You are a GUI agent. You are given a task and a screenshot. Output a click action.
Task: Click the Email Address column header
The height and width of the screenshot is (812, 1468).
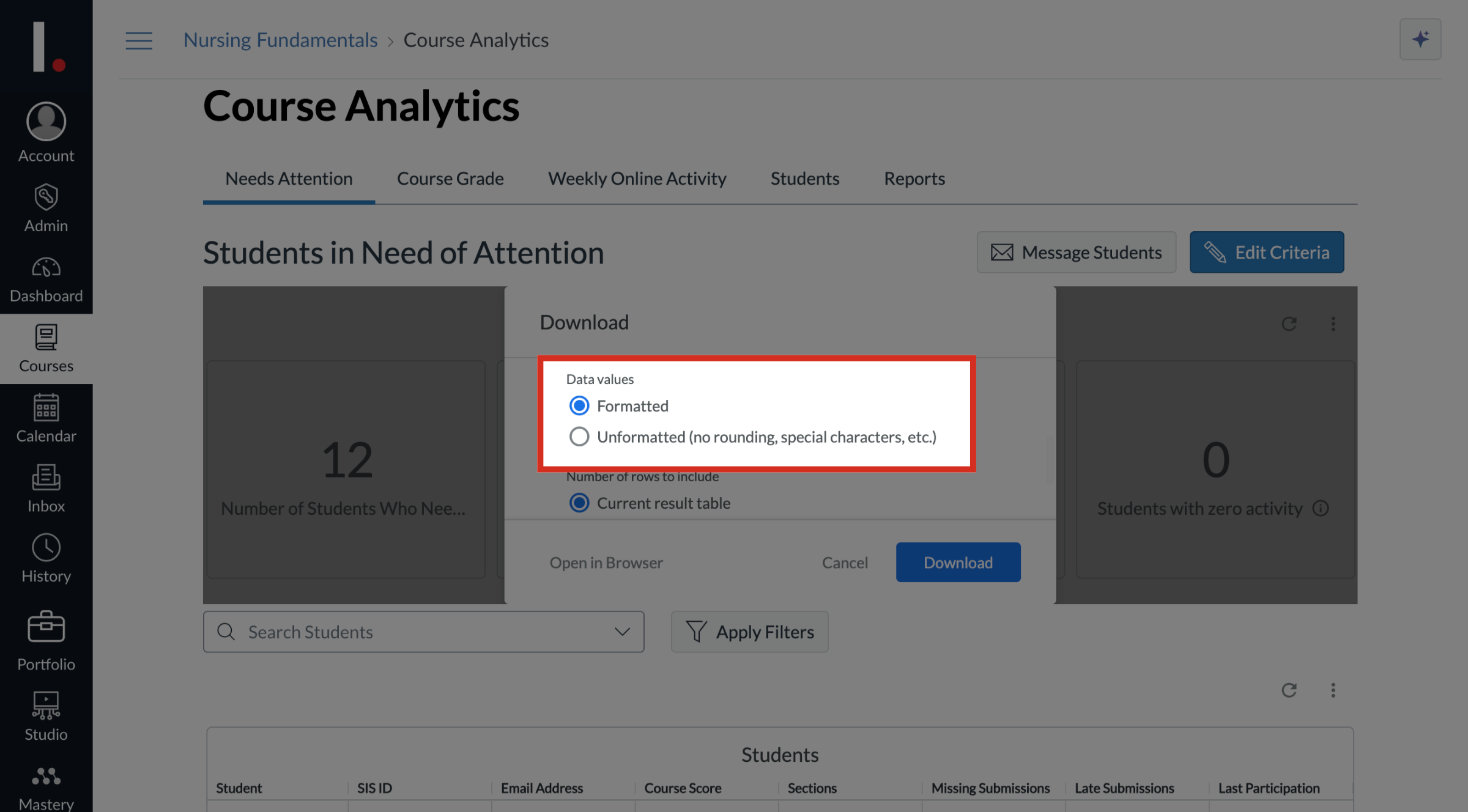541,788
